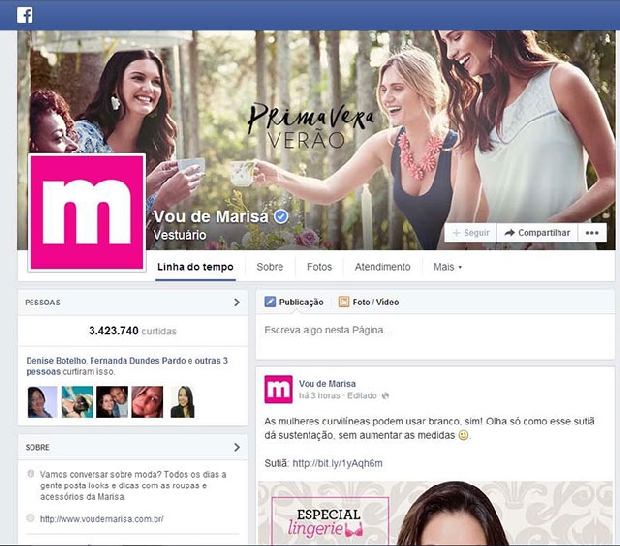Choose the Foto / Vídeo composer option
The image size is (620, 546).
[369, 302]
